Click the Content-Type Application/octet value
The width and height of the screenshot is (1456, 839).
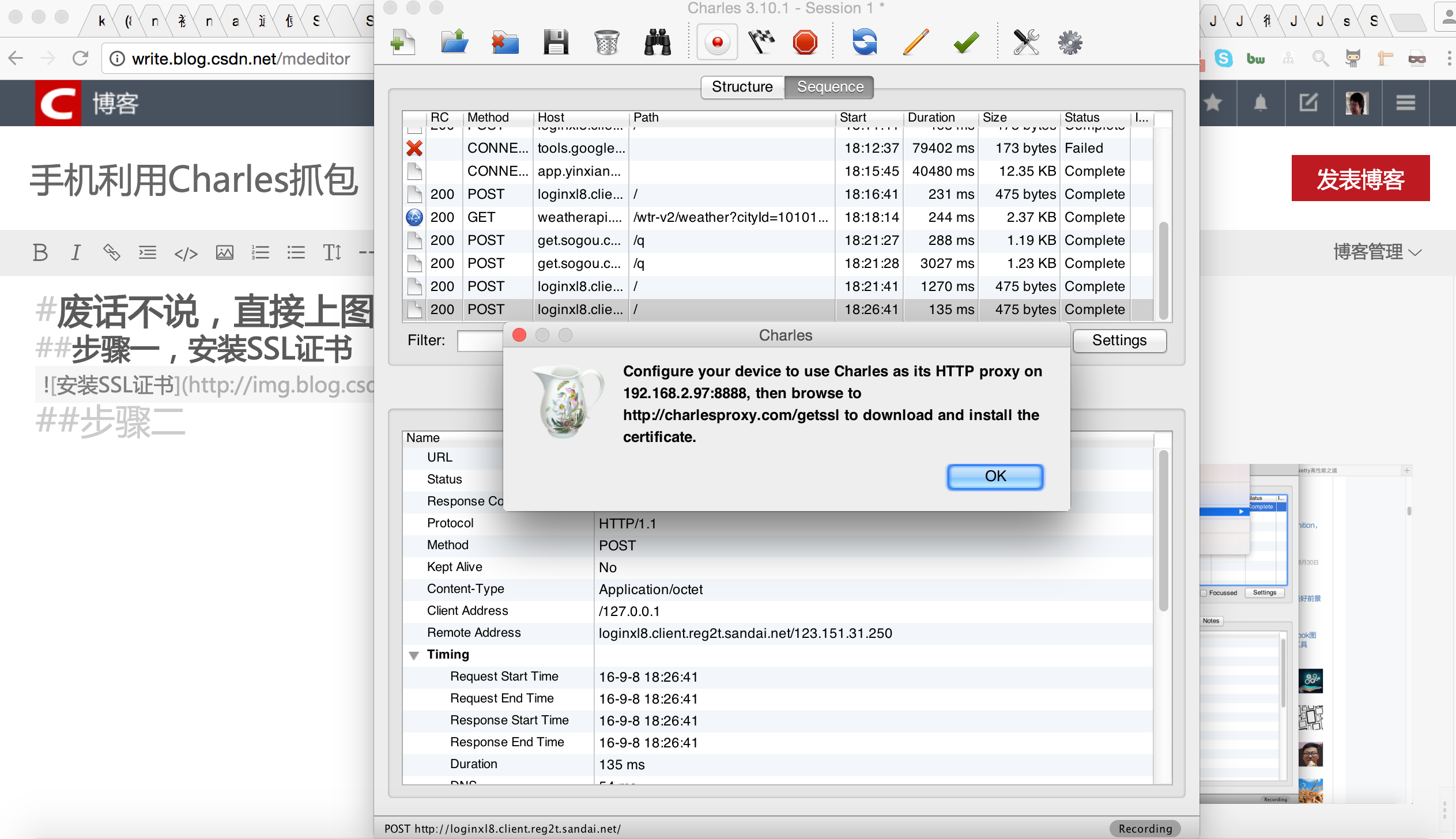(651, 589)
